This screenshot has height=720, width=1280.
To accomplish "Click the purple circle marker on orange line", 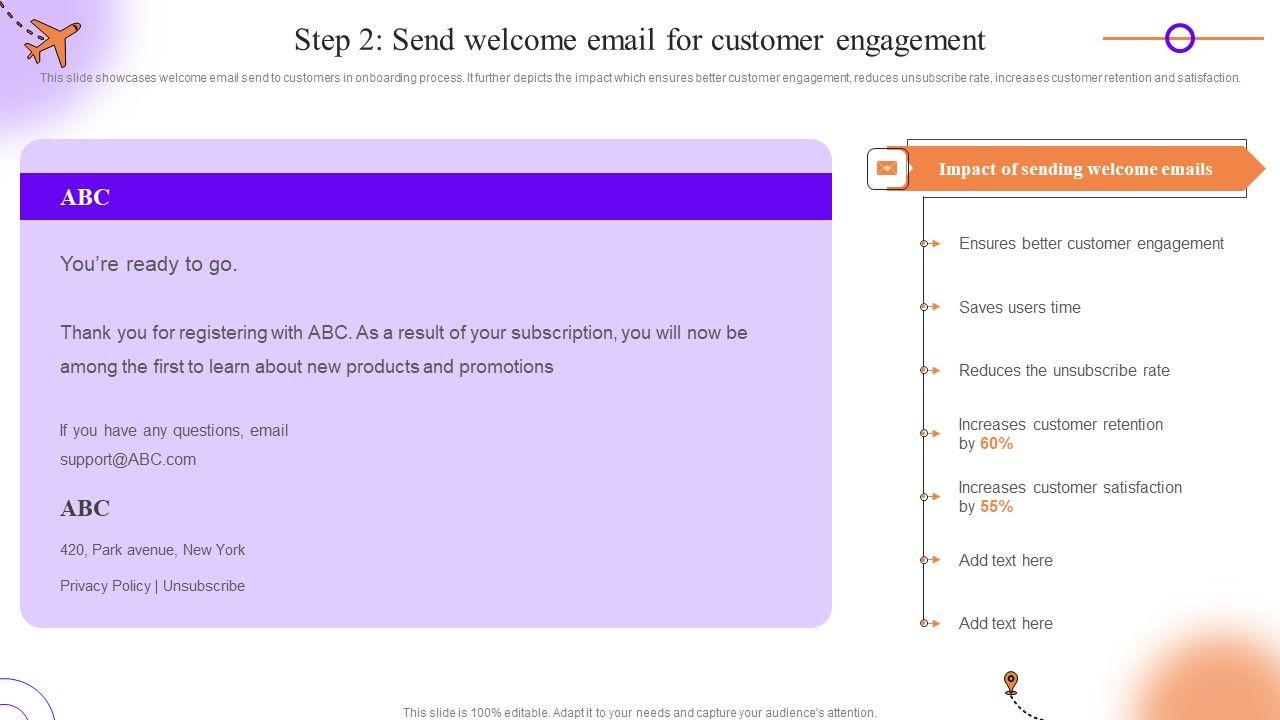I will (1180, 39).
